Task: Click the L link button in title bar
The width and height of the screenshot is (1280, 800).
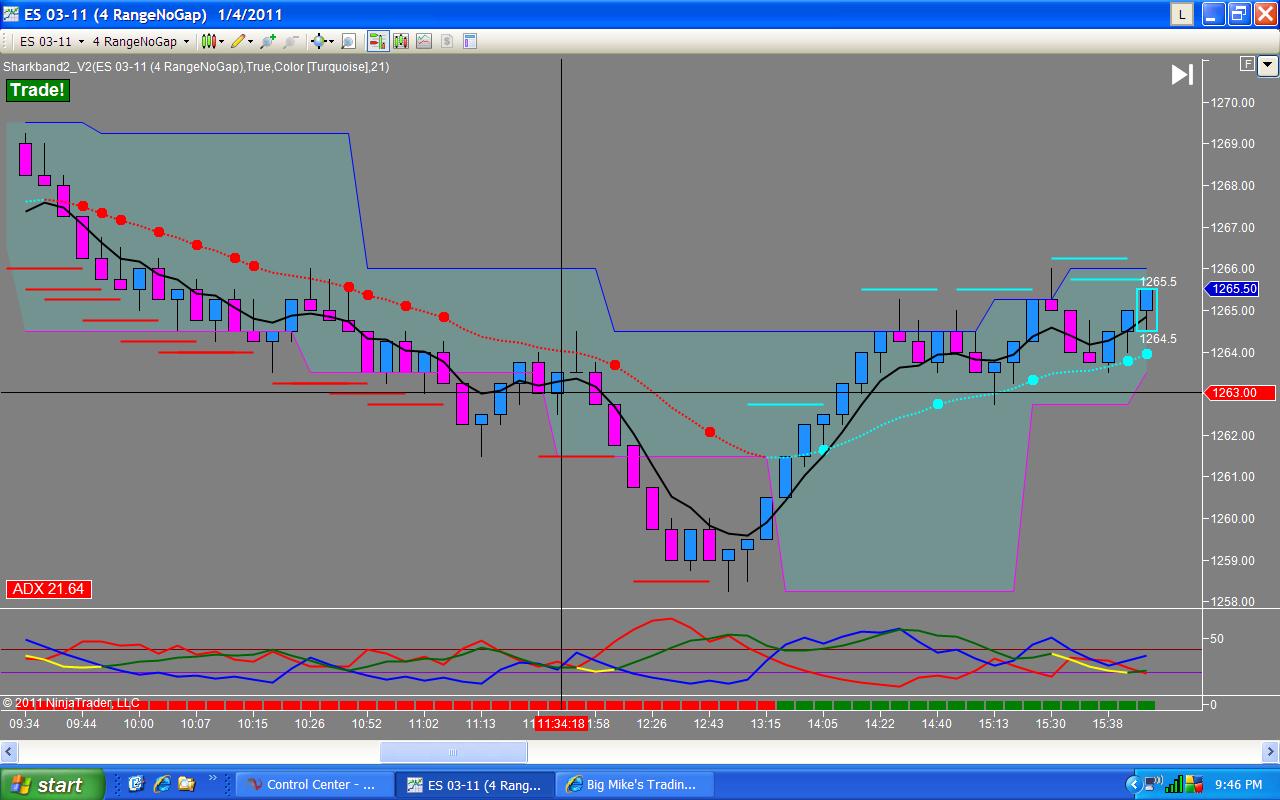Action: tap(1183, 14)
